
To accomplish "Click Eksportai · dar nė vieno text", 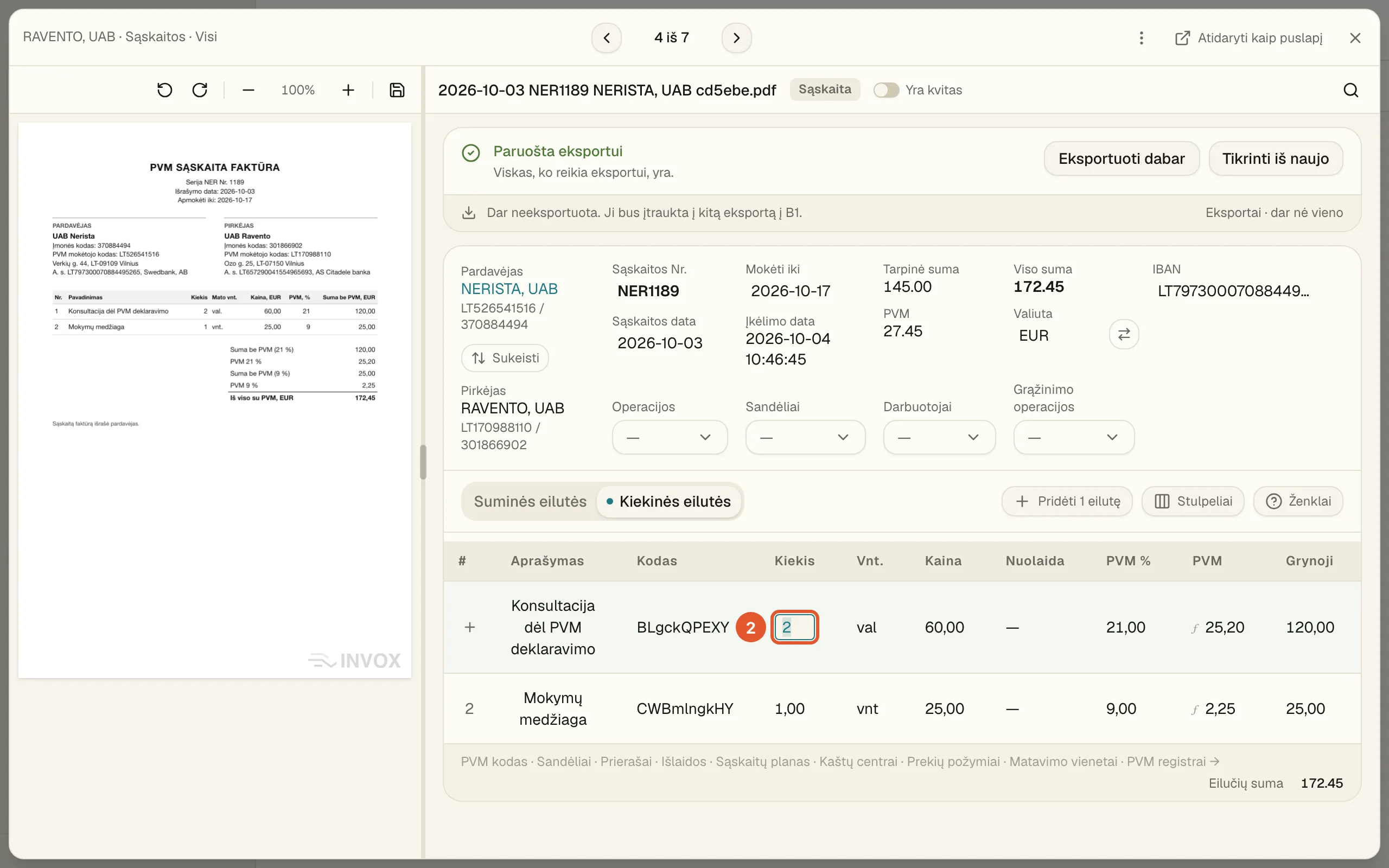I will click(1273, 213).
